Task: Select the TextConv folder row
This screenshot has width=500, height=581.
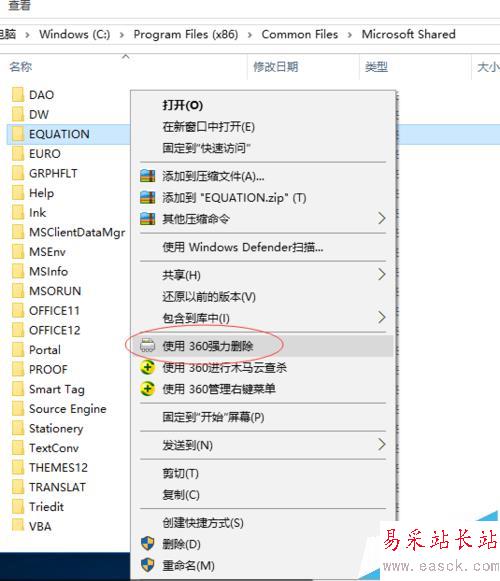Action: pos(54,448)
